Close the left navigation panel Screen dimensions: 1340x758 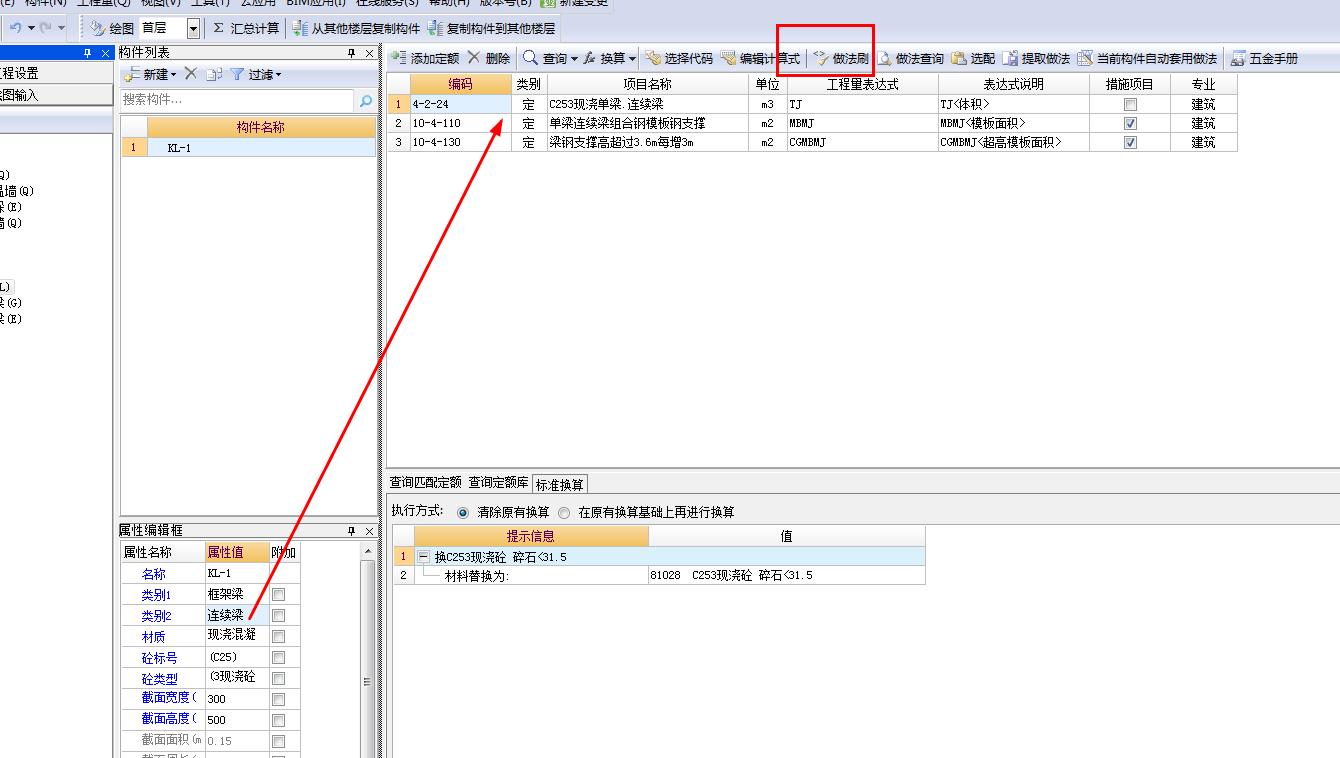coord(106,53)
